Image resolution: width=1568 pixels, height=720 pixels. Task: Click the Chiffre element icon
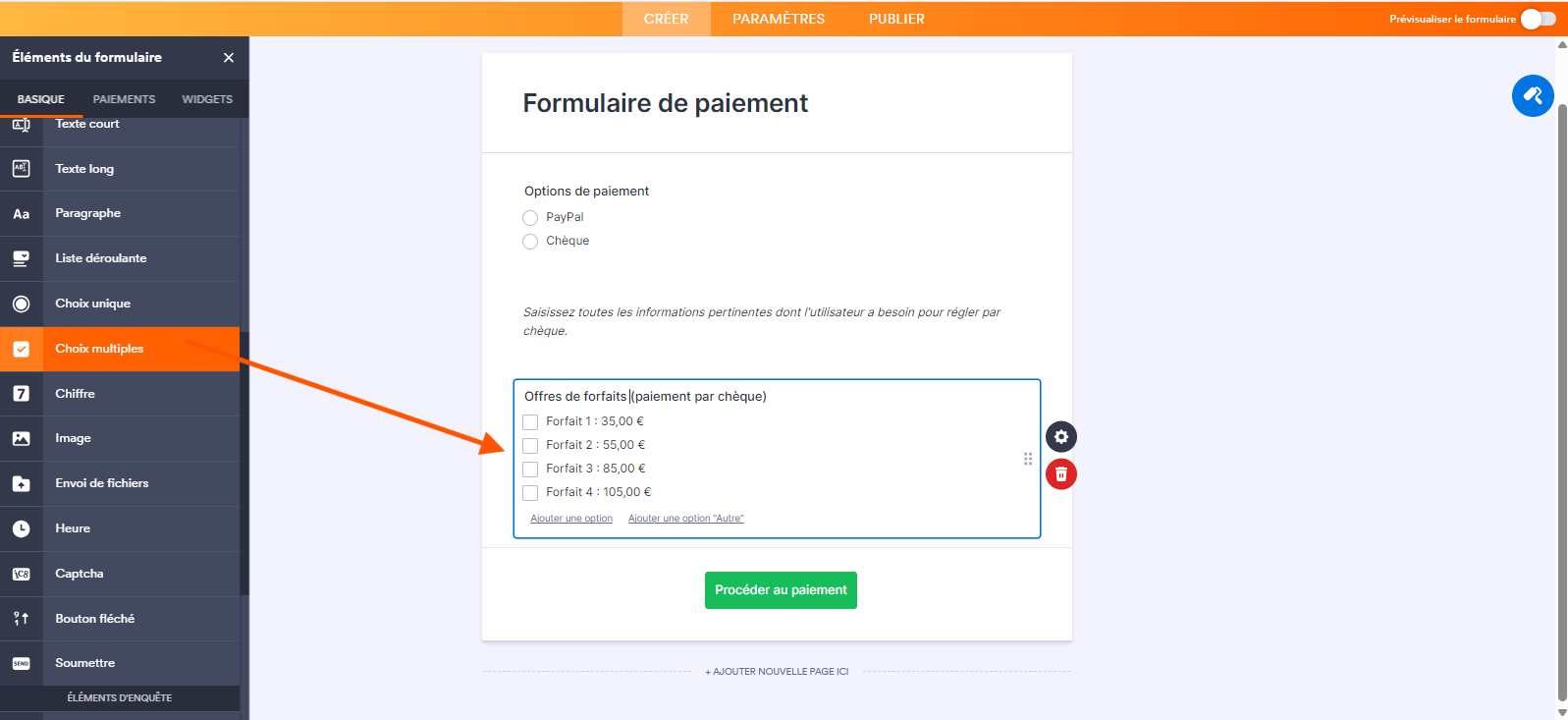[22, 394]
